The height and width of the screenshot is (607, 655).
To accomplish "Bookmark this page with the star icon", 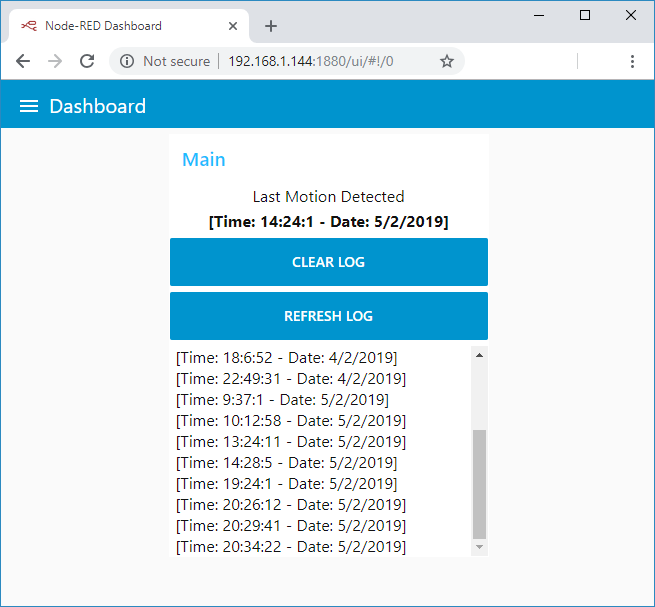I will (x=447, y=61).
